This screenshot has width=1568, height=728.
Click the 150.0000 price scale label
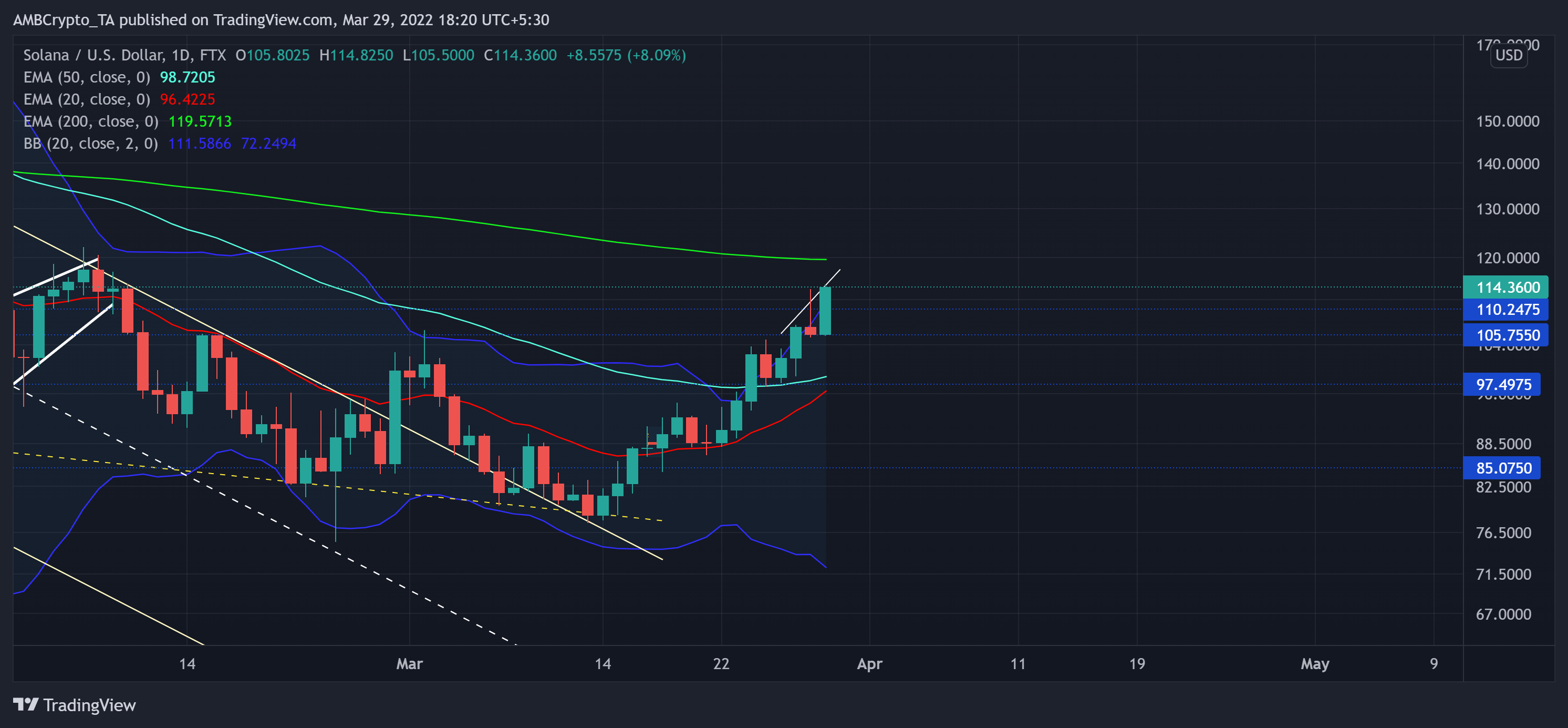[1507, 121]
